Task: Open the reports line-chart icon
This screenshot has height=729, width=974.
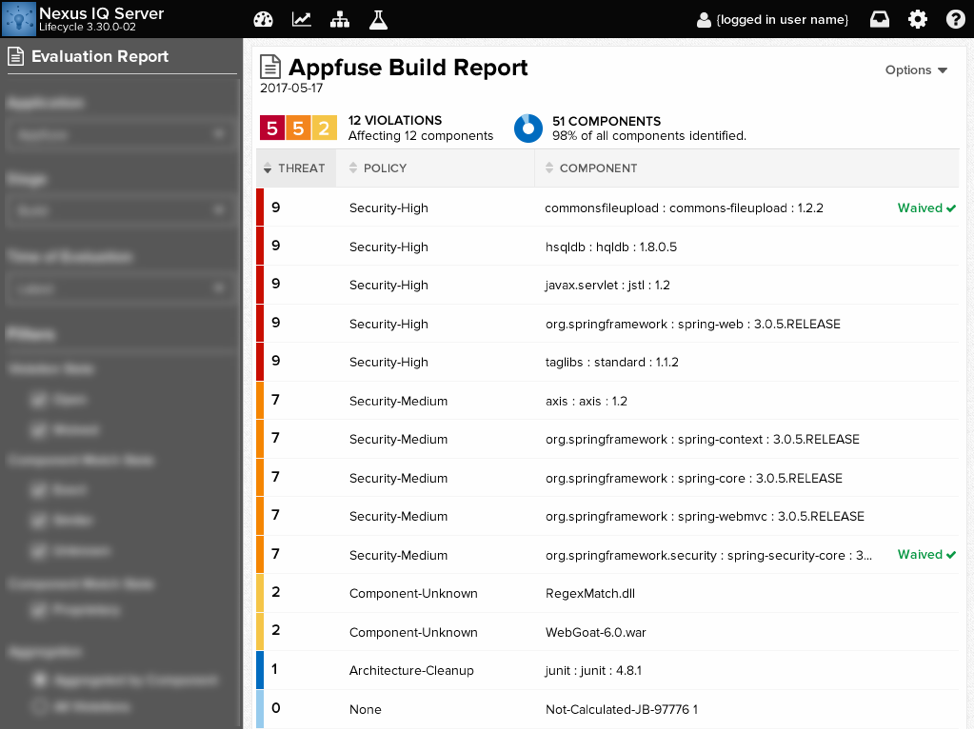Action: [x=301, y=19]
